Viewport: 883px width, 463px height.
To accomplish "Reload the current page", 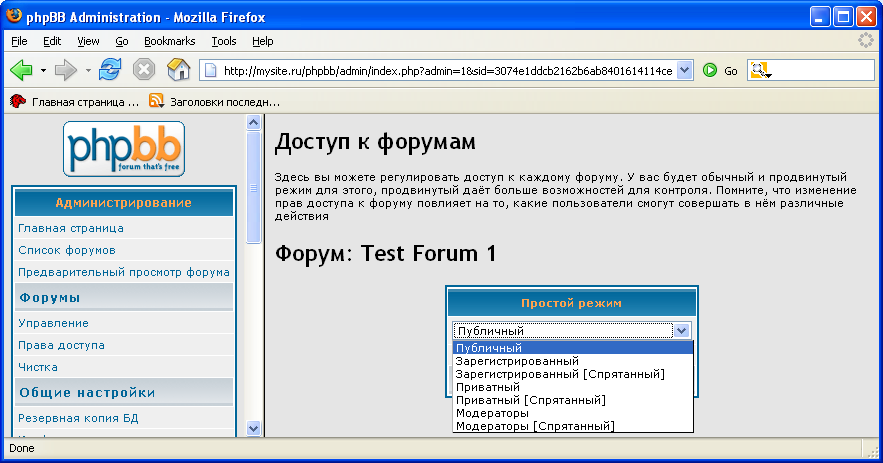I will coord(110,70).
